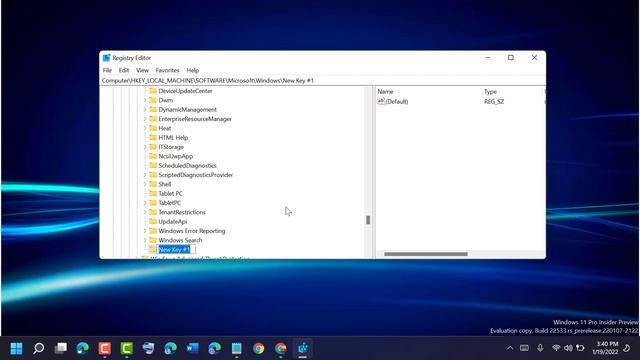Viewport: 640px width, 360px height.
Task: Click the Registry Editor title bar icon
Action: 107,58
